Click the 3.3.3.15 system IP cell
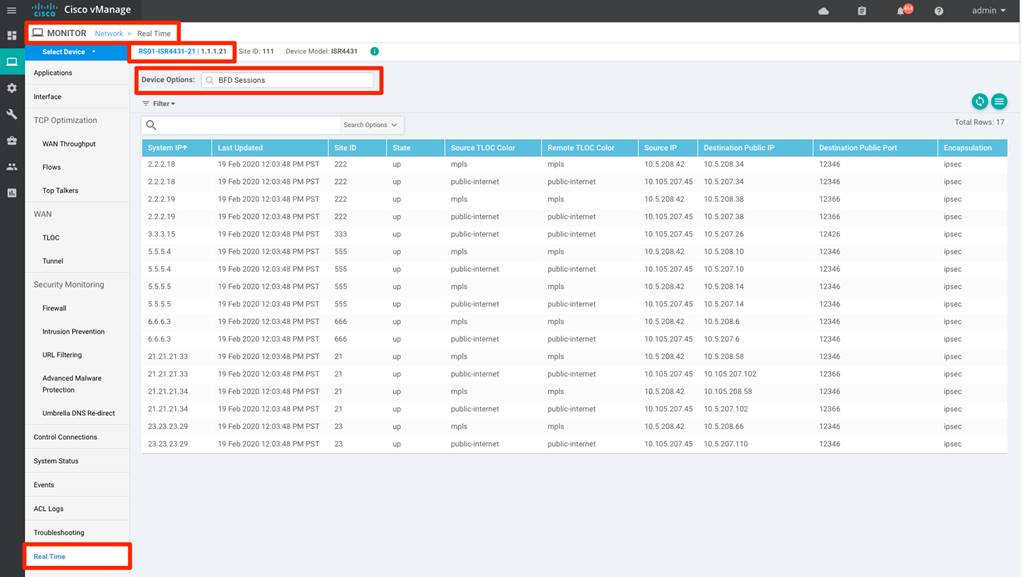1022x577 pixels. pos(162,234)
